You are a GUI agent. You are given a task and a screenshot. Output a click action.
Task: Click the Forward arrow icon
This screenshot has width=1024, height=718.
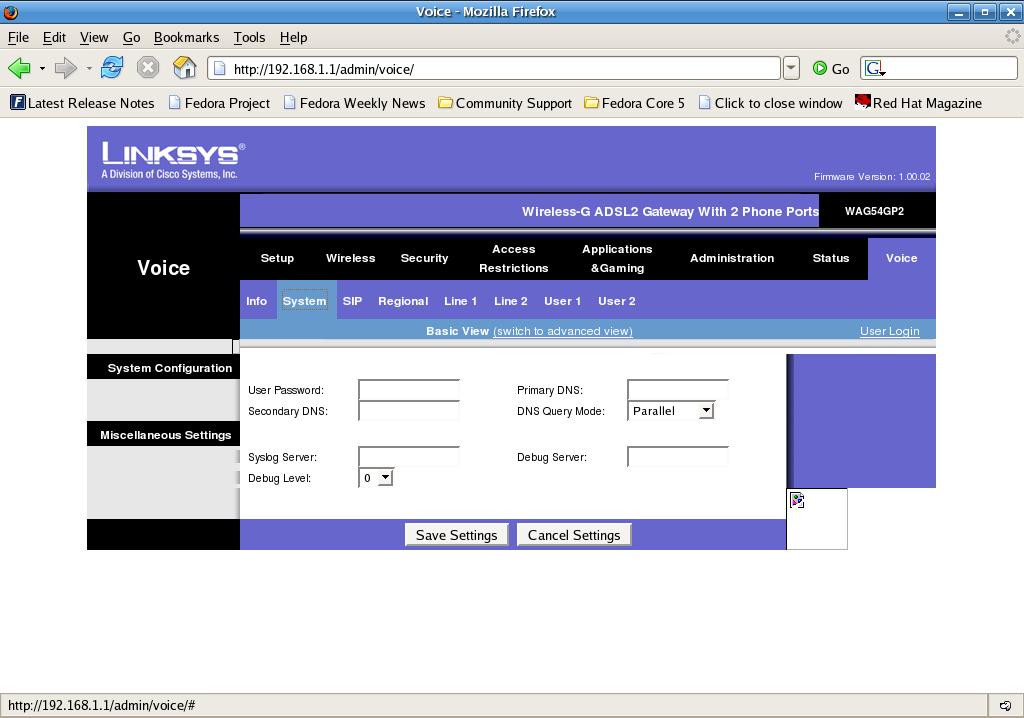[66, 68]
